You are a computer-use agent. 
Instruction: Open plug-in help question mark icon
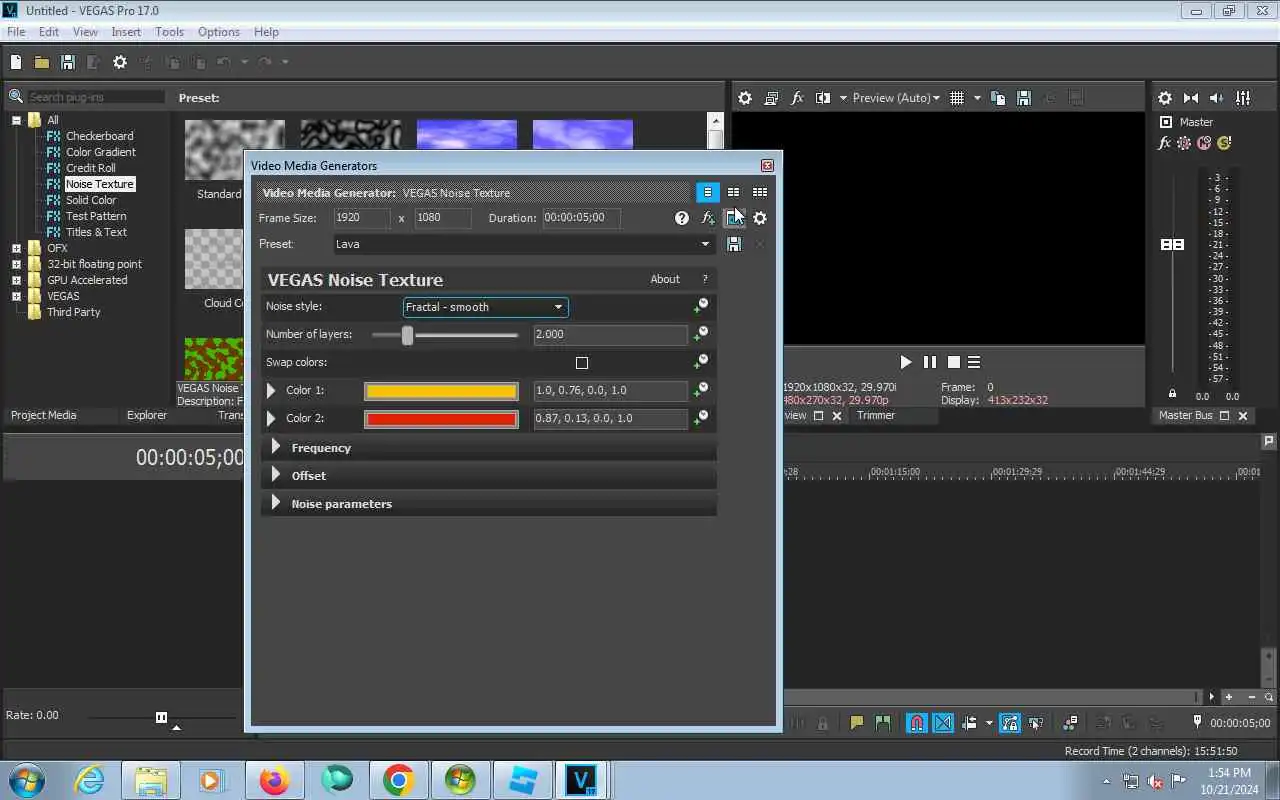682,218
